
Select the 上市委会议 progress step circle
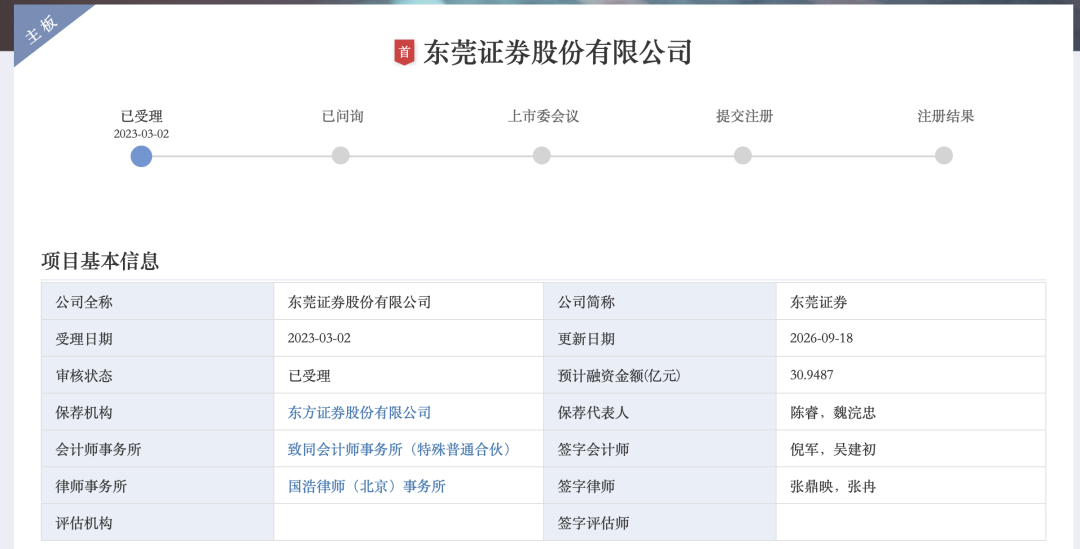click(542, 156)
